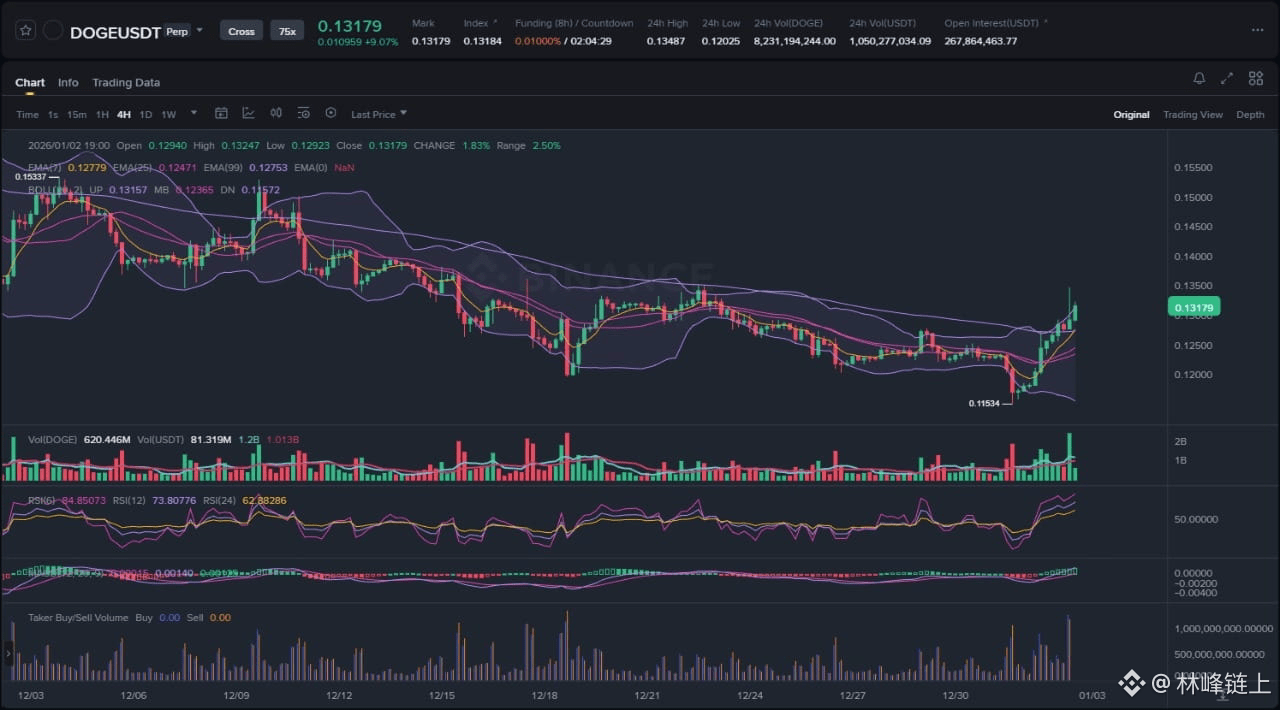Open the DOGEUSDT pair selector dropdown arrow
The height and width of the screenshot is (710, 1280).
pyautogui.click(x=199, y=30)
